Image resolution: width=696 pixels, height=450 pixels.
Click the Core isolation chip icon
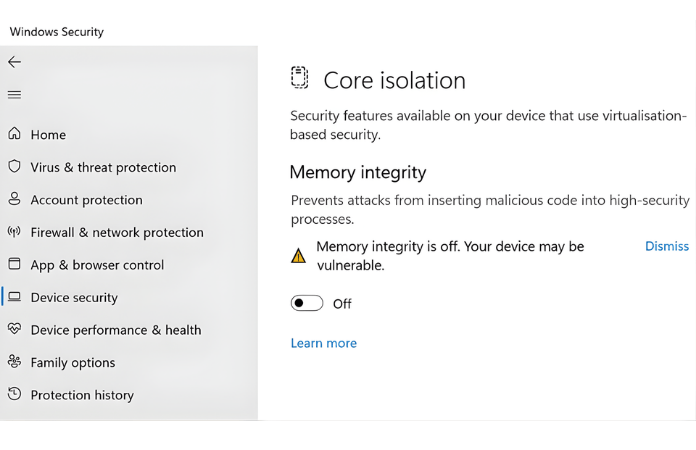click(x=299, y=79)
